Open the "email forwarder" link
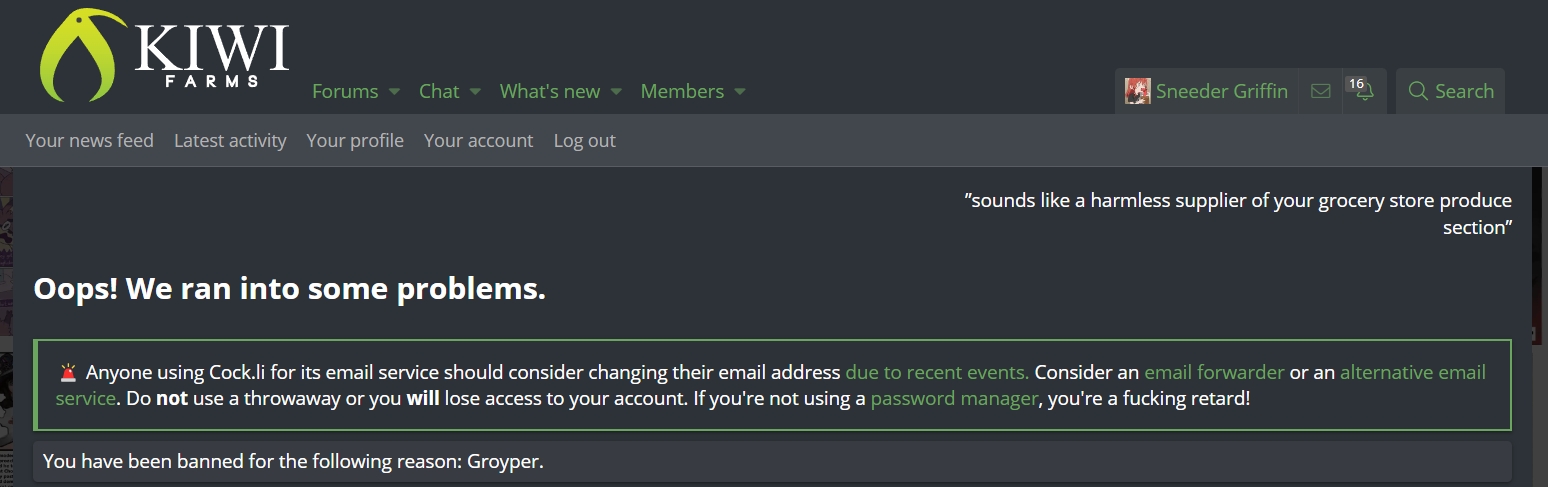This screenshot has height=487, width=1548. pos(1214,373)
